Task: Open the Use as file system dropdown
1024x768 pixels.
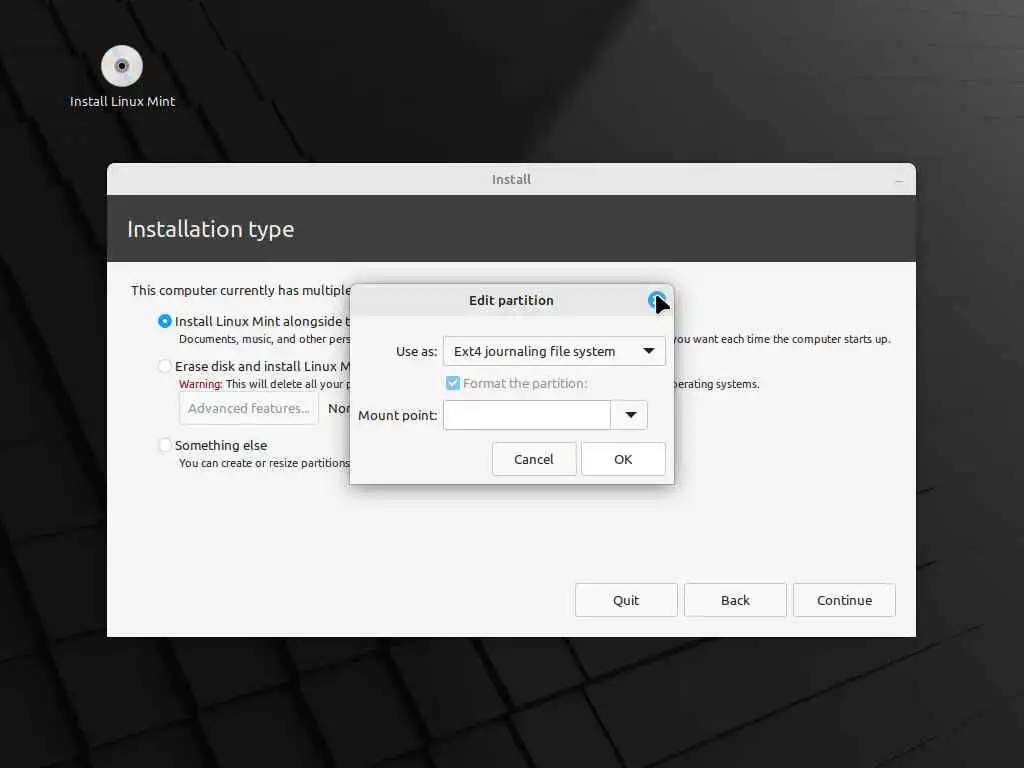Action: coord(554,351)
